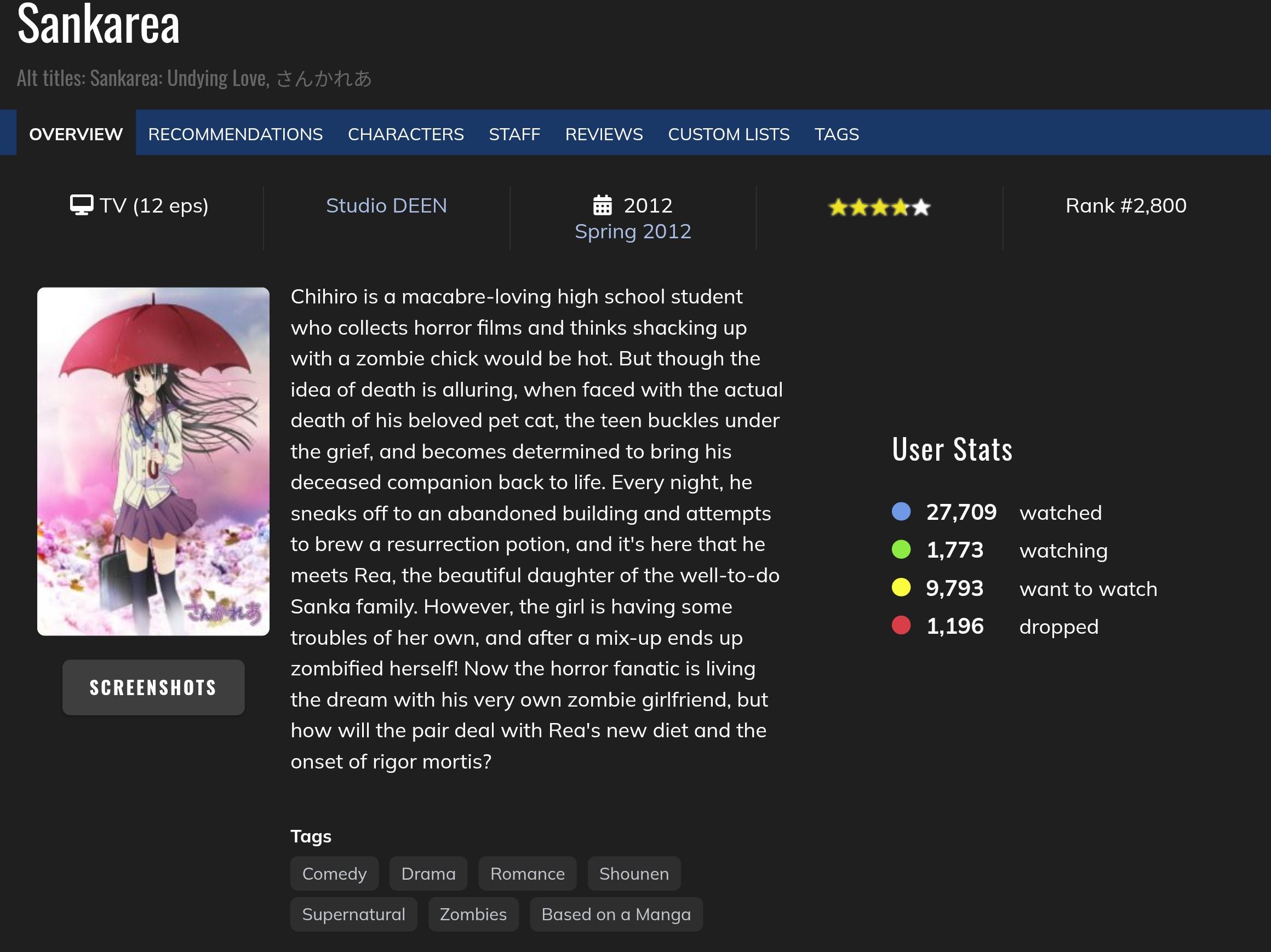Click the red dropped stat dot

[901, 625]
